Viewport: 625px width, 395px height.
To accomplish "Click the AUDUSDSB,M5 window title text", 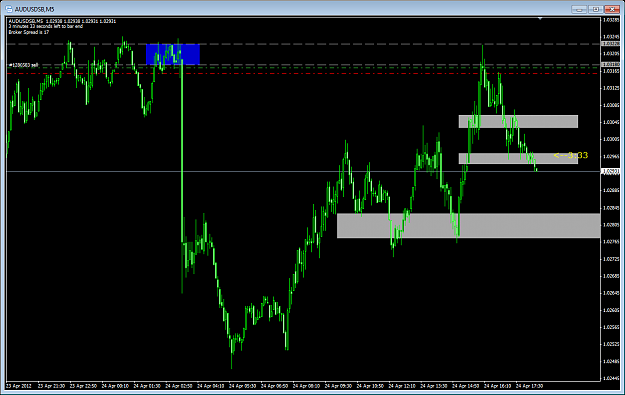I will pos(34,9).
